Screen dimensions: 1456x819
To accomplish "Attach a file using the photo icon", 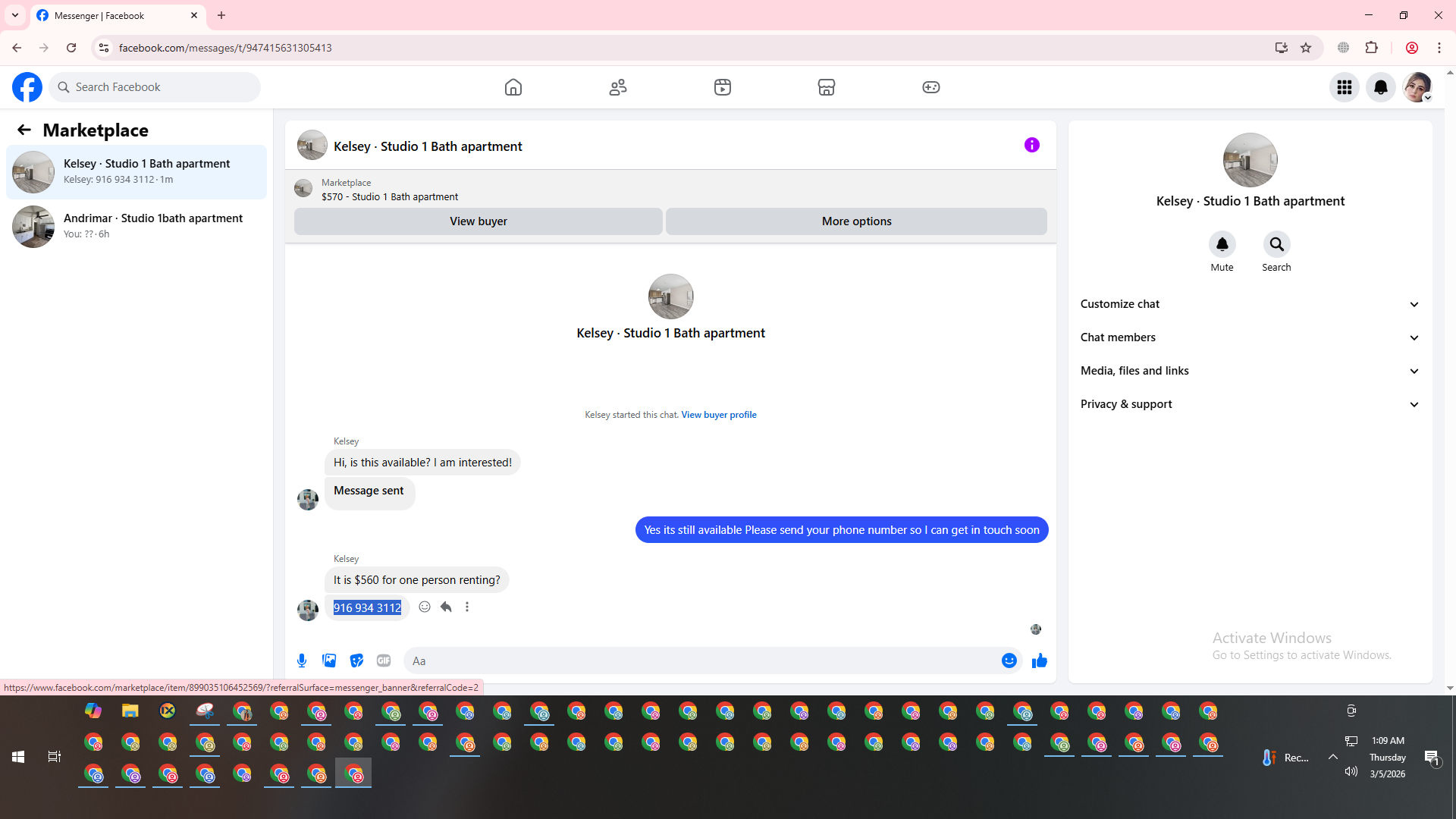I will [x=329, y=661].
